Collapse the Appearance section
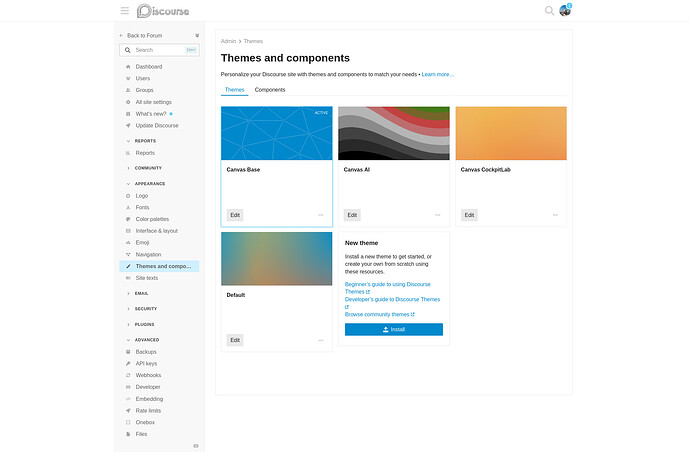Screen dimensions: 690x452 coord(146,184)
